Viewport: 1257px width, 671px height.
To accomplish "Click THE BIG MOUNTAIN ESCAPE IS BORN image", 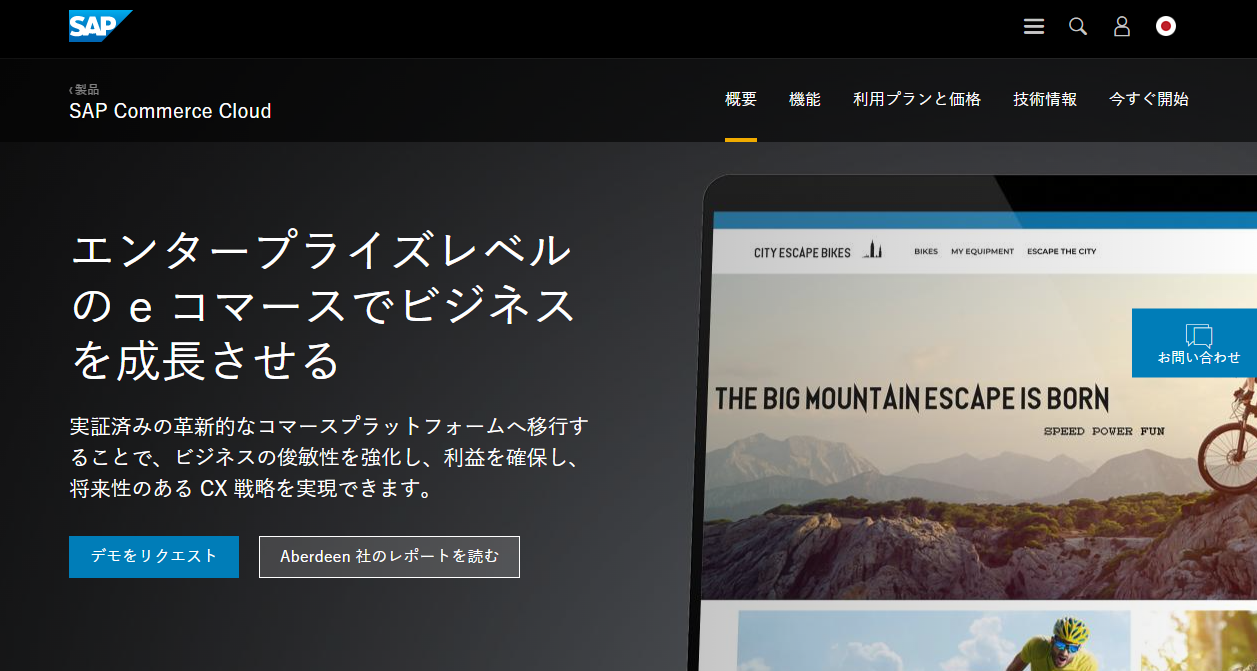I will [x=911, y=399].
